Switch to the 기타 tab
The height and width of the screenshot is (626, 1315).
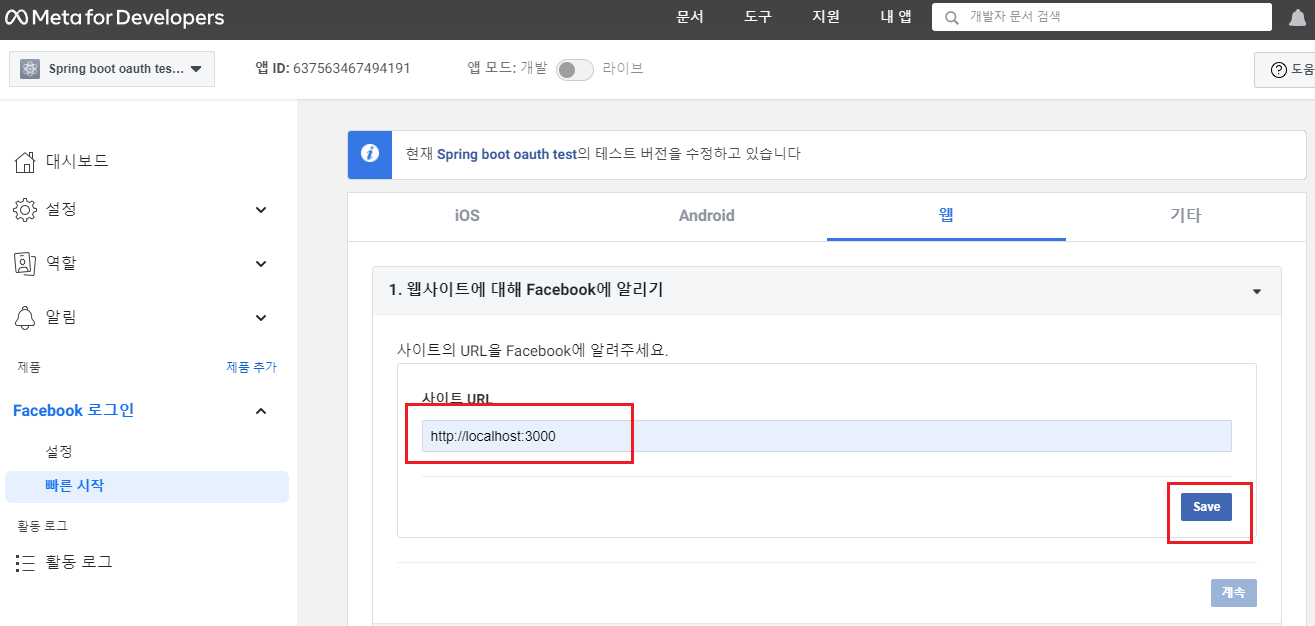[1186, 216]
